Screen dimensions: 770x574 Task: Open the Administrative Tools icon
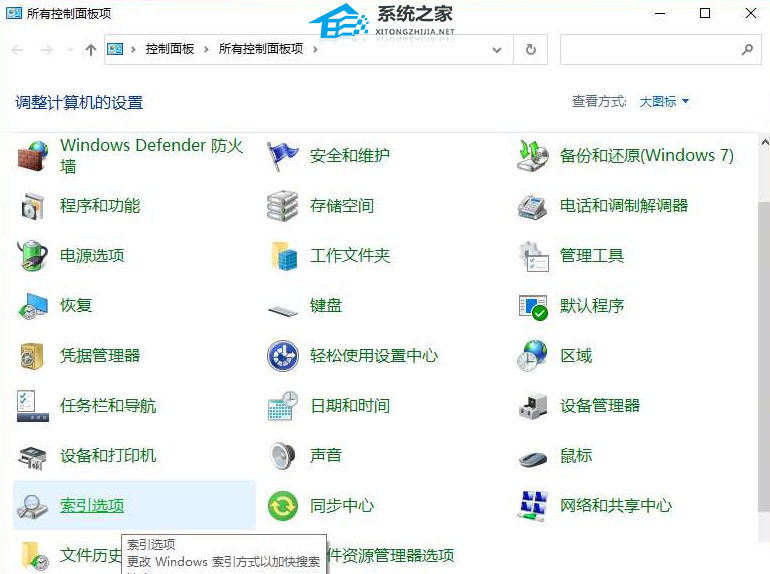coord(533,256)
